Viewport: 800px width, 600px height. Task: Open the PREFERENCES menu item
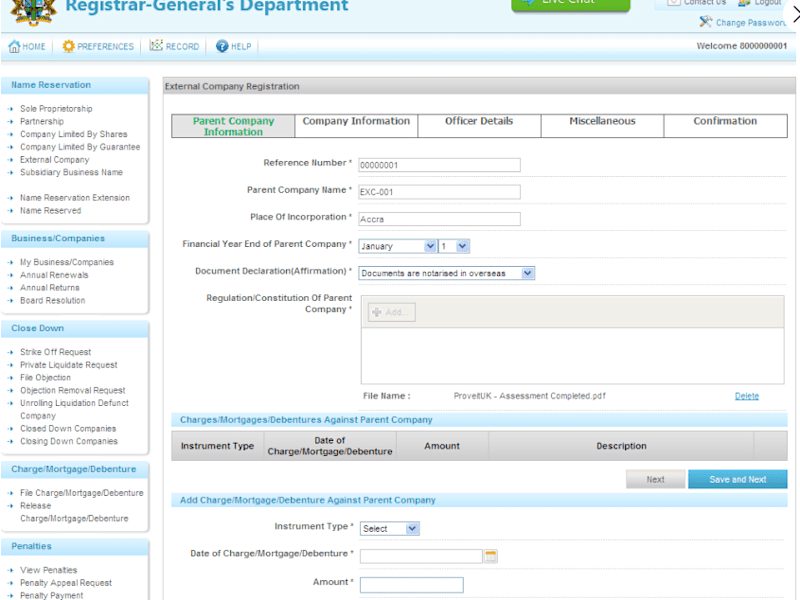click(98, 46)
